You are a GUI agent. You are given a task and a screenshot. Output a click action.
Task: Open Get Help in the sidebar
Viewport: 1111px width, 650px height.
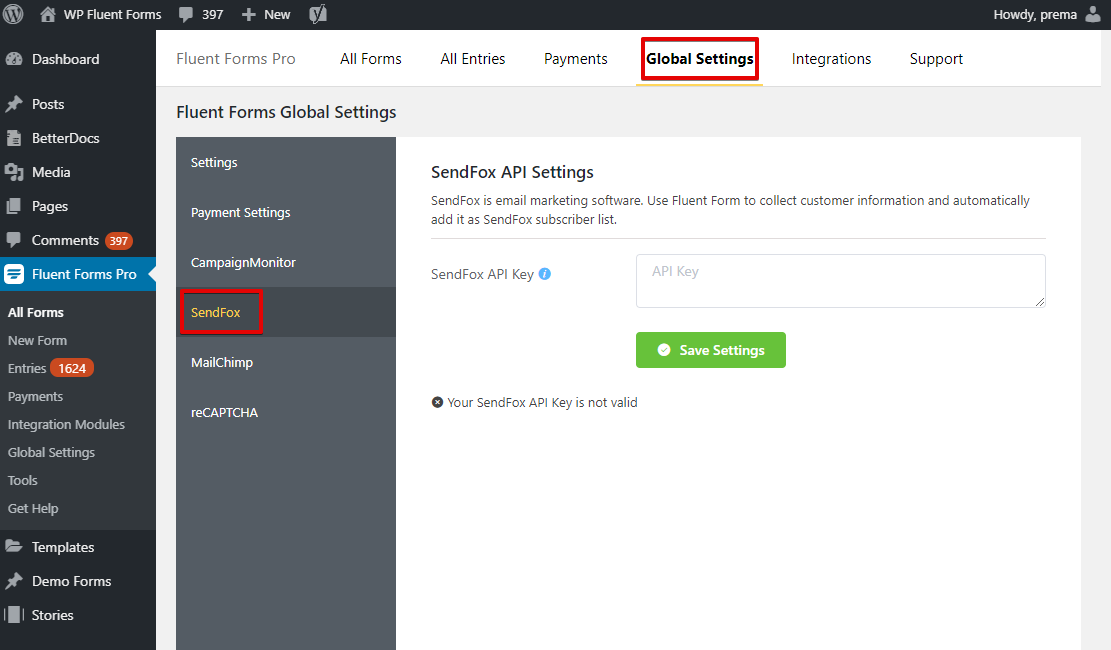(33, 509)
